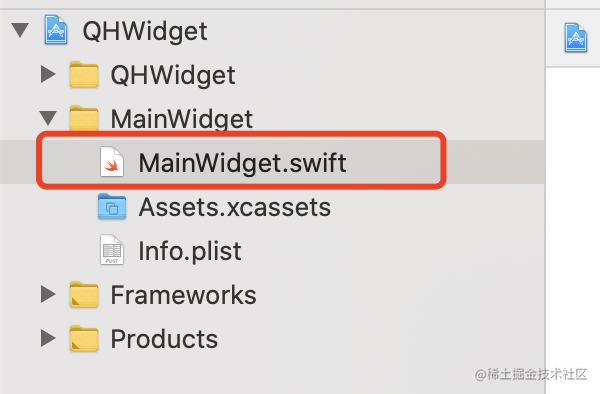Screen dimensions: 600x394
Task: Click the project icon in editor header
Action: (x=576, y=37)
